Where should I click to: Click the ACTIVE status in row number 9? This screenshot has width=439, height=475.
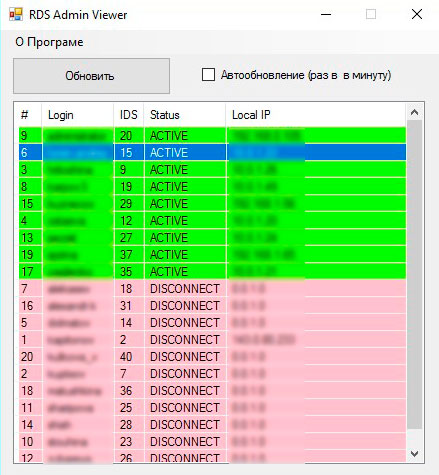click(x=169, y=136)
